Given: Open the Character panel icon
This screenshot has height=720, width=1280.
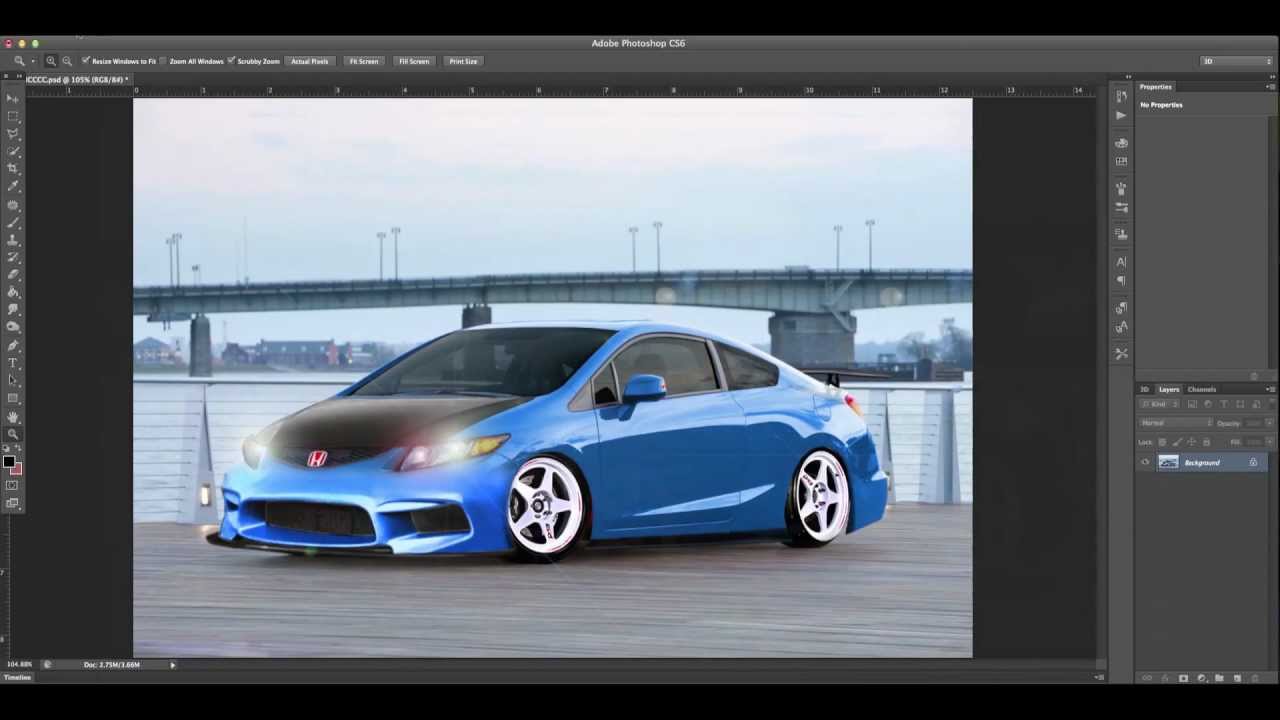Looking at the screenshot, I should tap(1121, 261).
